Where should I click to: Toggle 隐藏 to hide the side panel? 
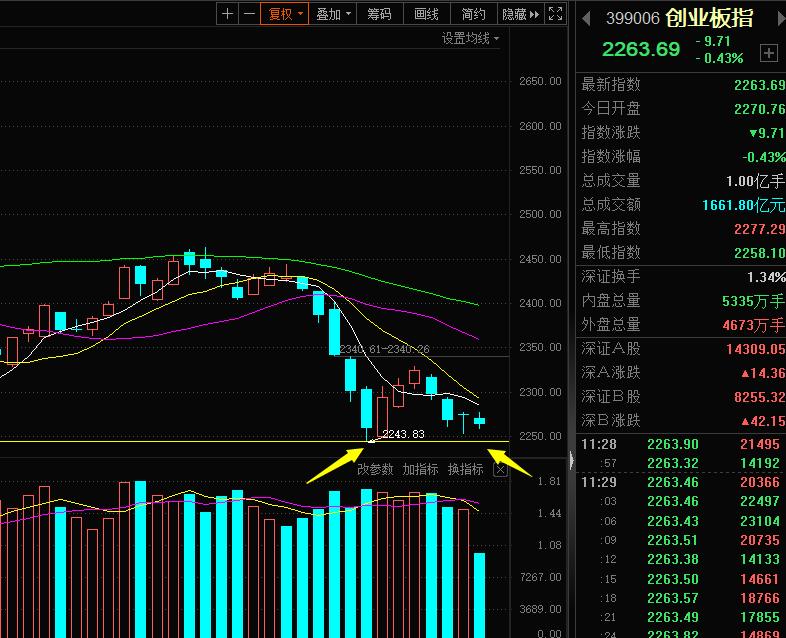pyautogui.click(x=520, y=14)
